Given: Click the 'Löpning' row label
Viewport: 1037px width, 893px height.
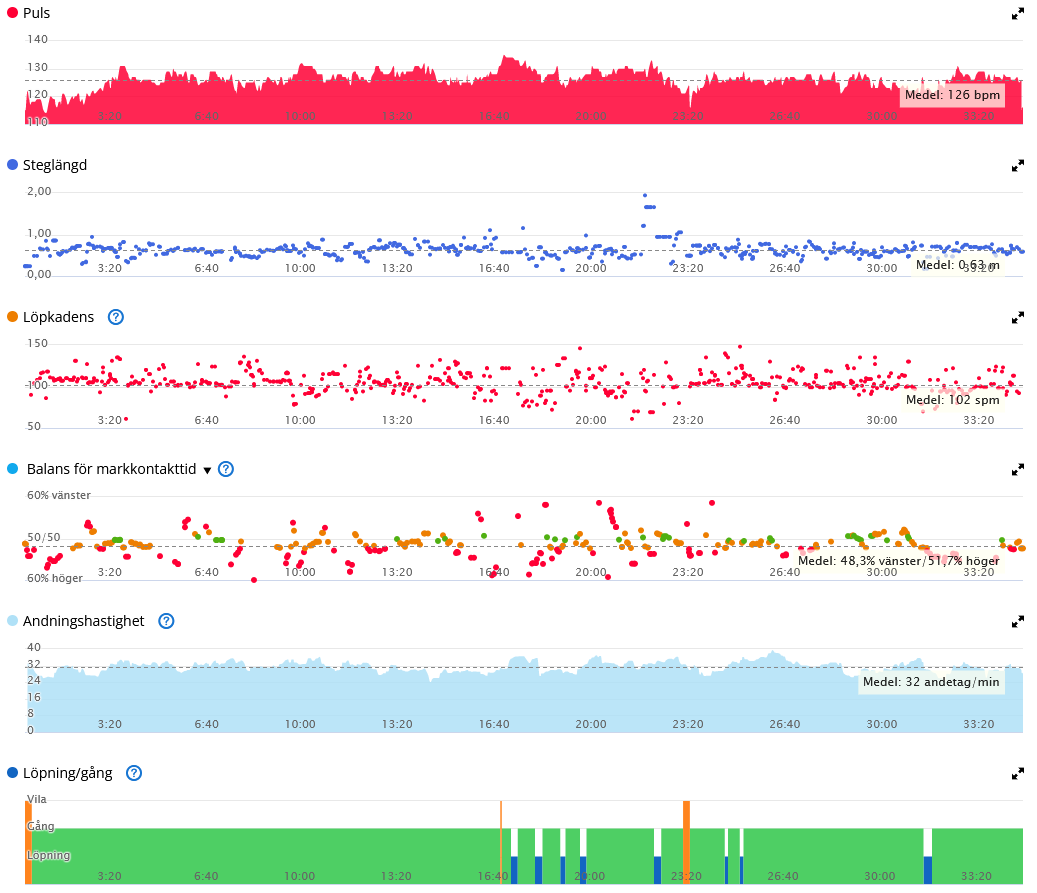Looking at the screenshot, I should [x=48, y=855].
